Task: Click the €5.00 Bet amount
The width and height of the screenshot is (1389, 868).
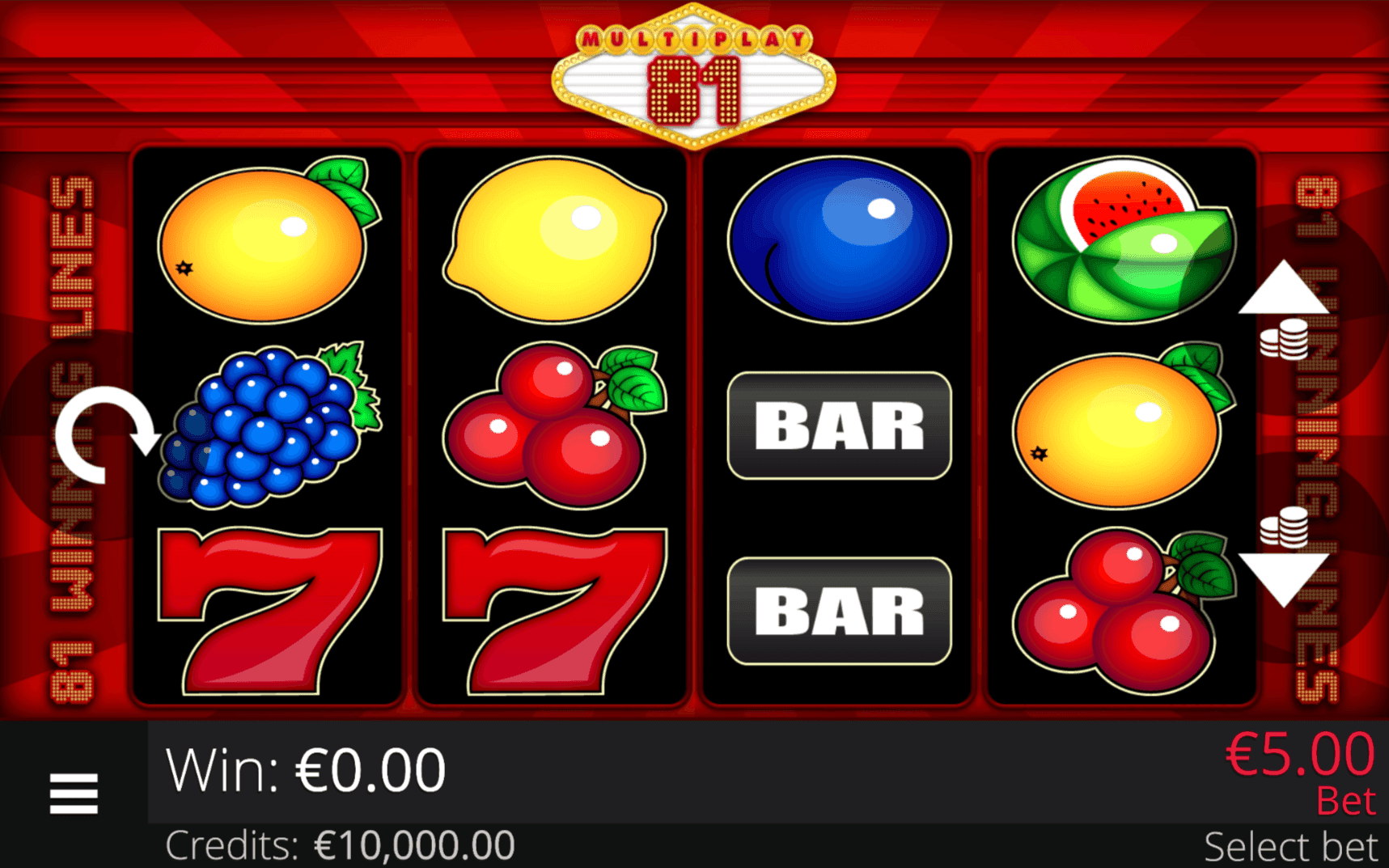Action: pyautogui.click(x=1300, y=773)
